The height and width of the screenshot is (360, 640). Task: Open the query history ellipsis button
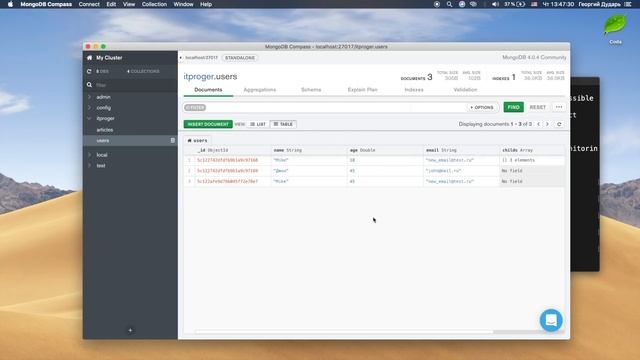(559, 107)
